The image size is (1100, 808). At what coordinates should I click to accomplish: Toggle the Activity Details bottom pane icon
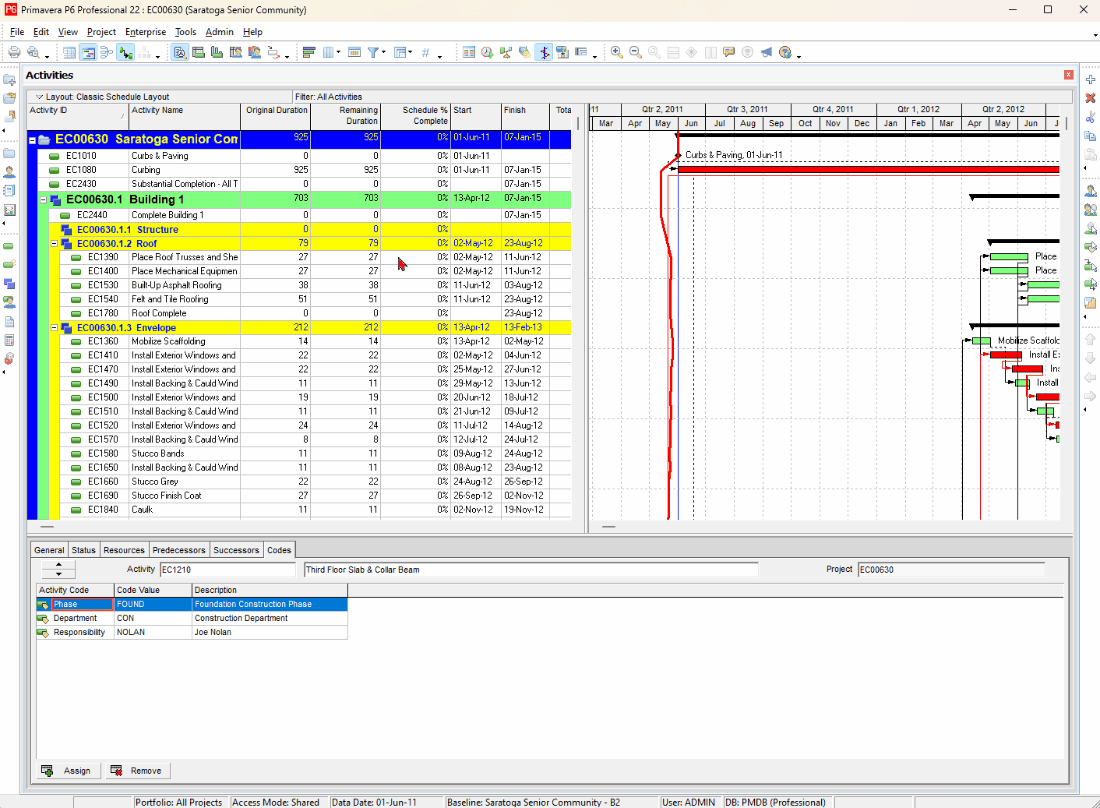[180, 53]
